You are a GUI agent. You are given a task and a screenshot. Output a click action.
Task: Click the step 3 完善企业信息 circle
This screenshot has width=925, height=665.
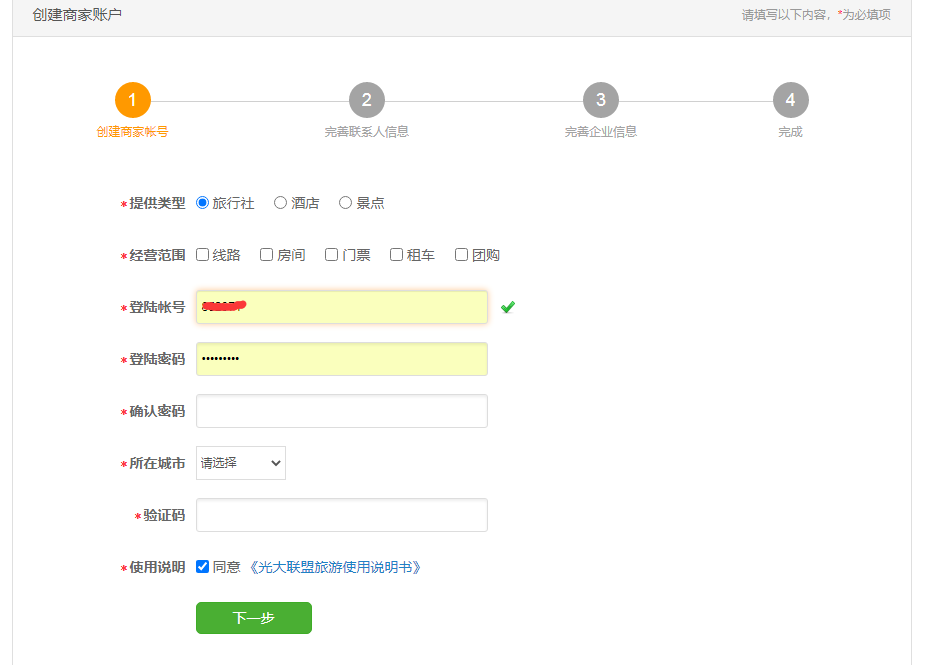click(600, 100)
